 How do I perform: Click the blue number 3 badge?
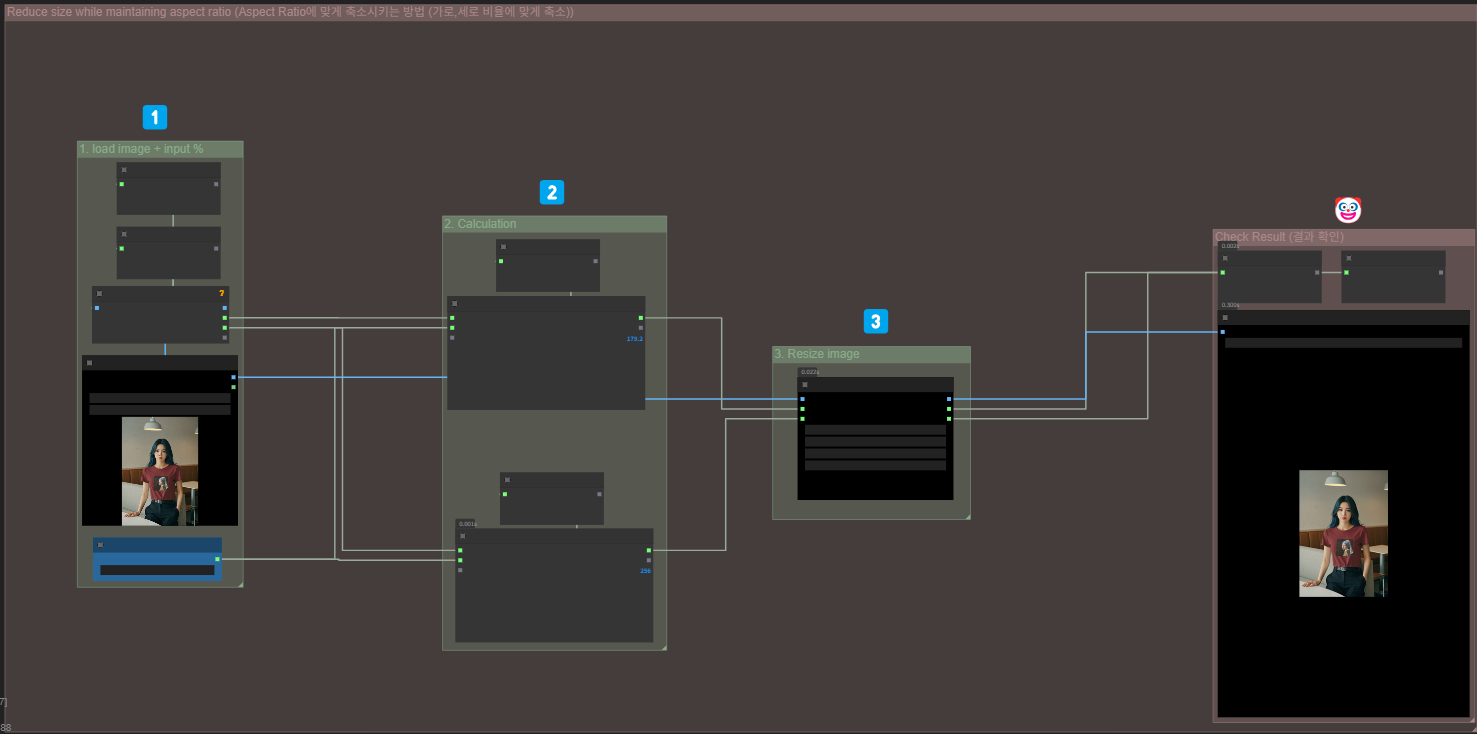[x=876, y=321]
